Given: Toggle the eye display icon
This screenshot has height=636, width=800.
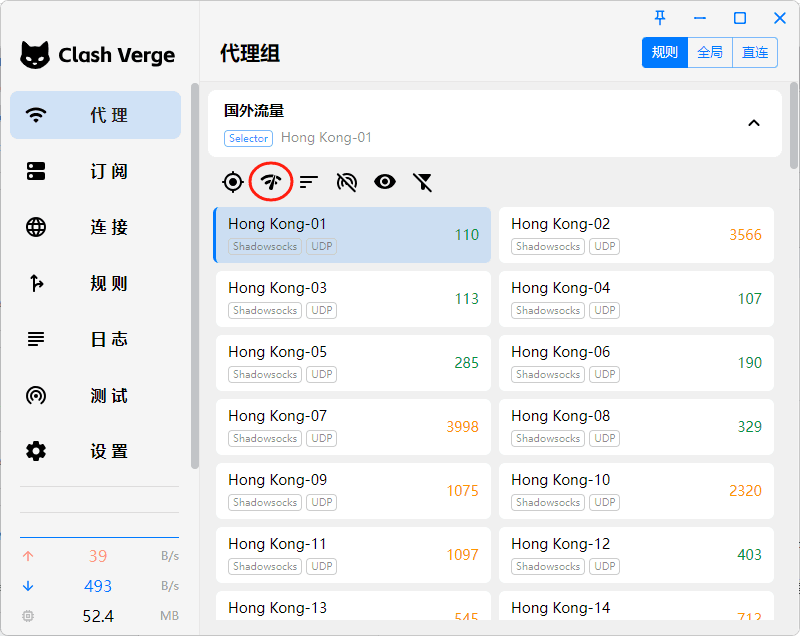Looking at the screenshot, I should 385,181.
